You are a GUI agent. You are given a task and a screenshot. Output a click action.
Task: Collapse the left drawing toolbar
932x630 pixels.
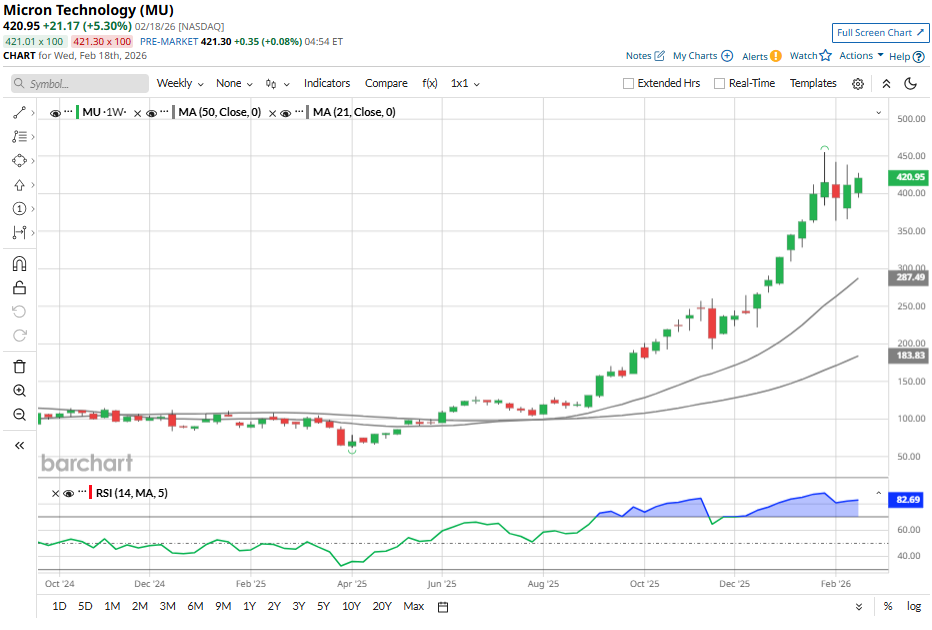(x=19, y=445)
